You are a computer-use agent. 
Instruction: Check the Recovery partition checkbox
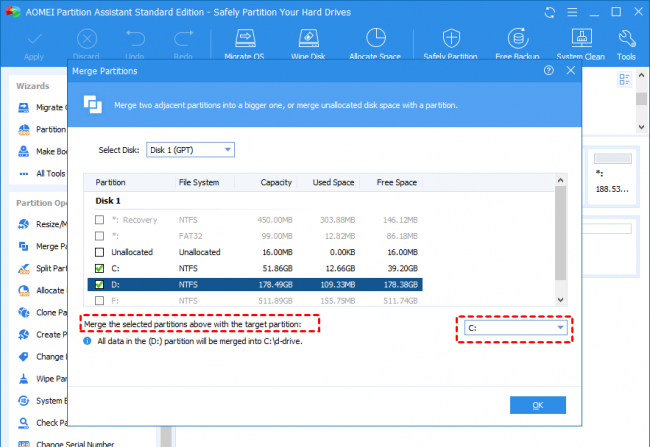pos(99,219)
